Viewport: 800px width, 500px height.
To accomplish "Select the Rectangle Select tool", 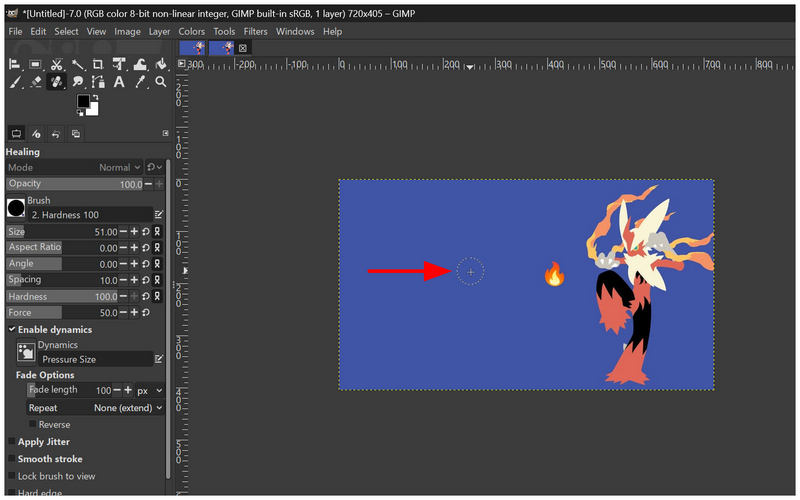I will click(x=35, y=64).
